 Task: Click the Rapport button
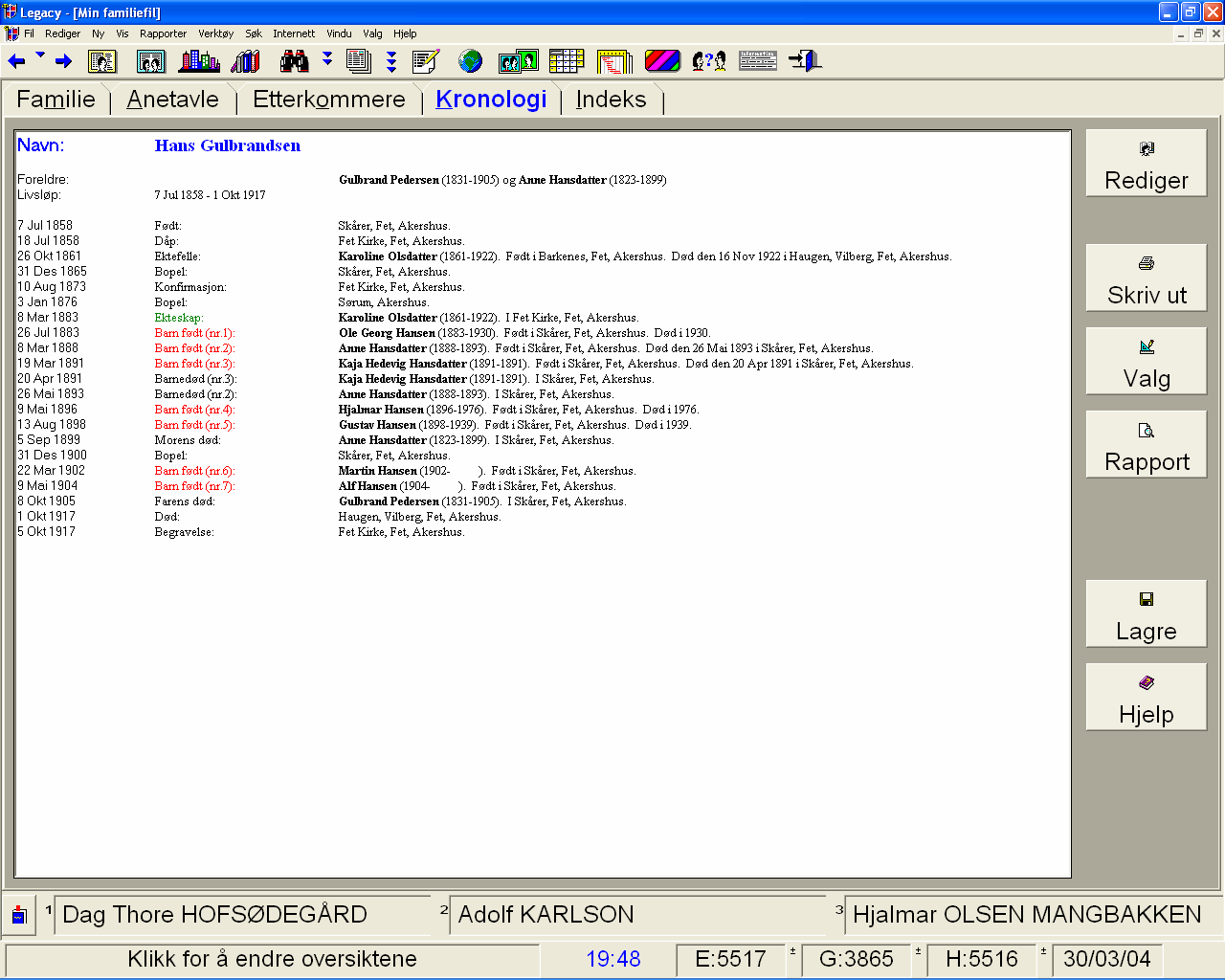click(x=1147, y=444)
